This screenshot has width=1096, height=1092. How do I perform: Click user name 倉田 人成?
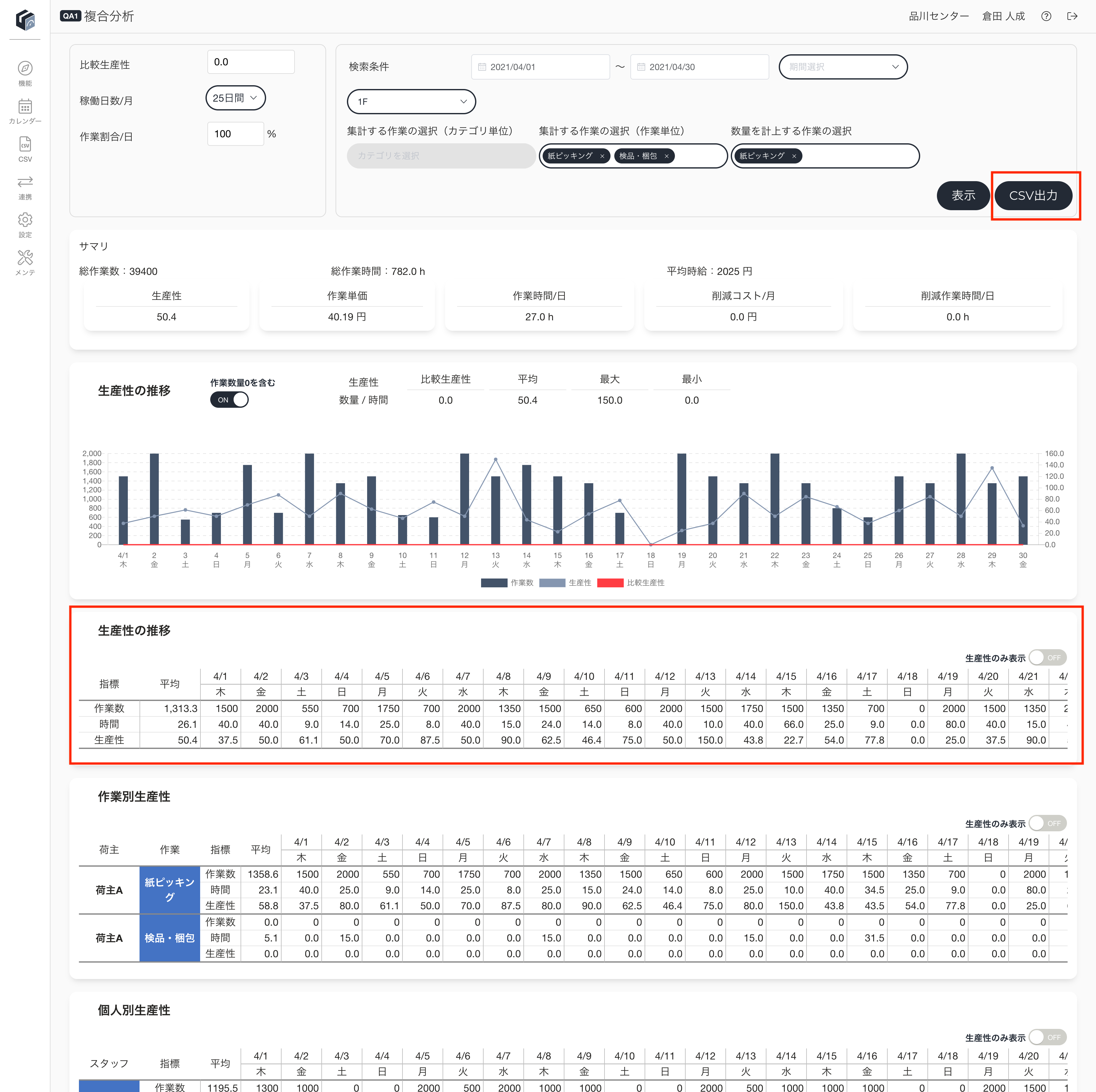[x=1003, y=16]
